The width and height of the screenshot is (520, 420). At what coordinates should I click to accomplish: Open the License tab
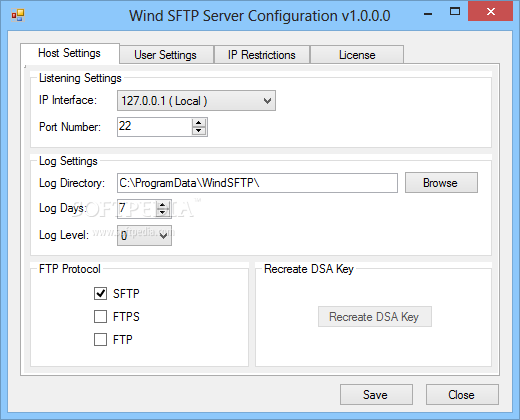point(357,55)
